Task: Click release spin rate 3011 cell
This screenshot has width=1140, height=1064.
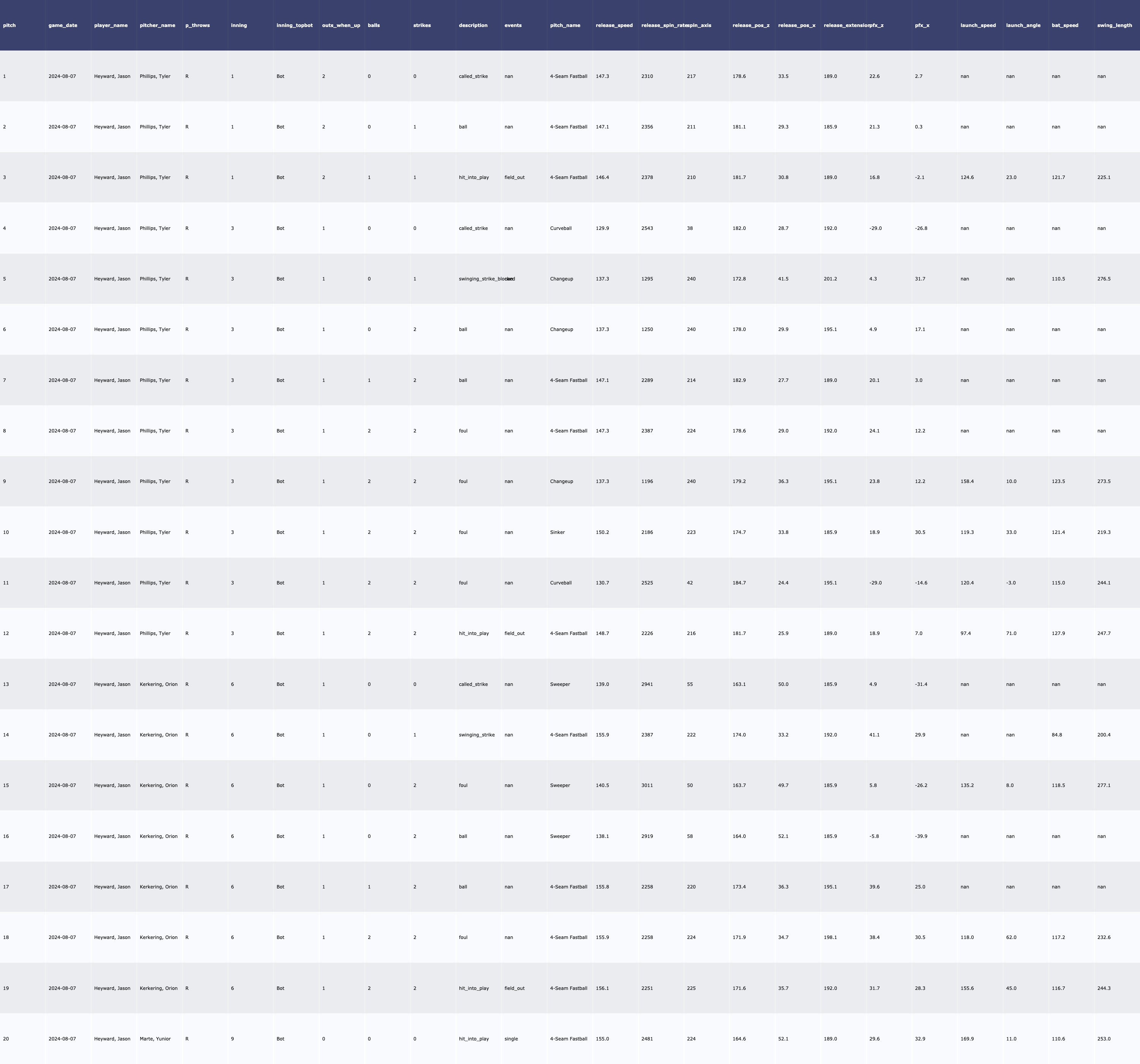Action: [x=647, y=785]
